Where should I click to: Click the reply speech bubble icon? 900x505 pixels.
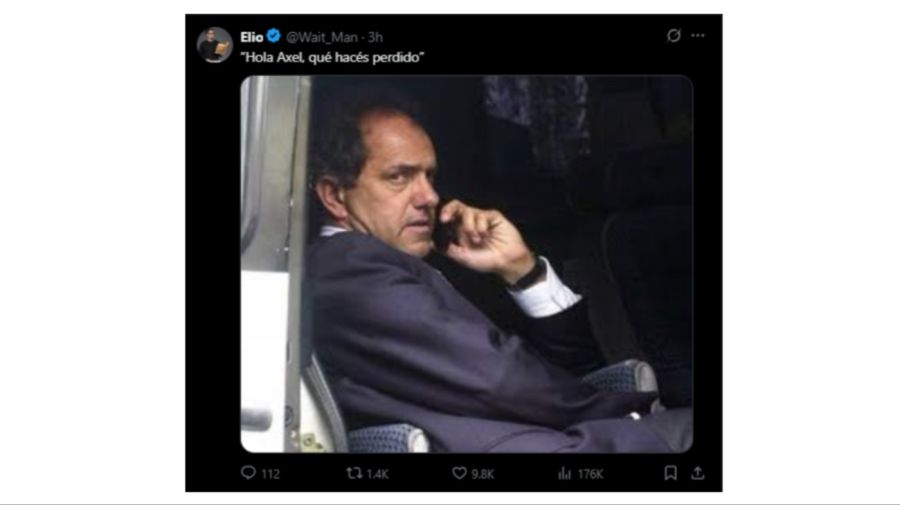coord(248,473)
